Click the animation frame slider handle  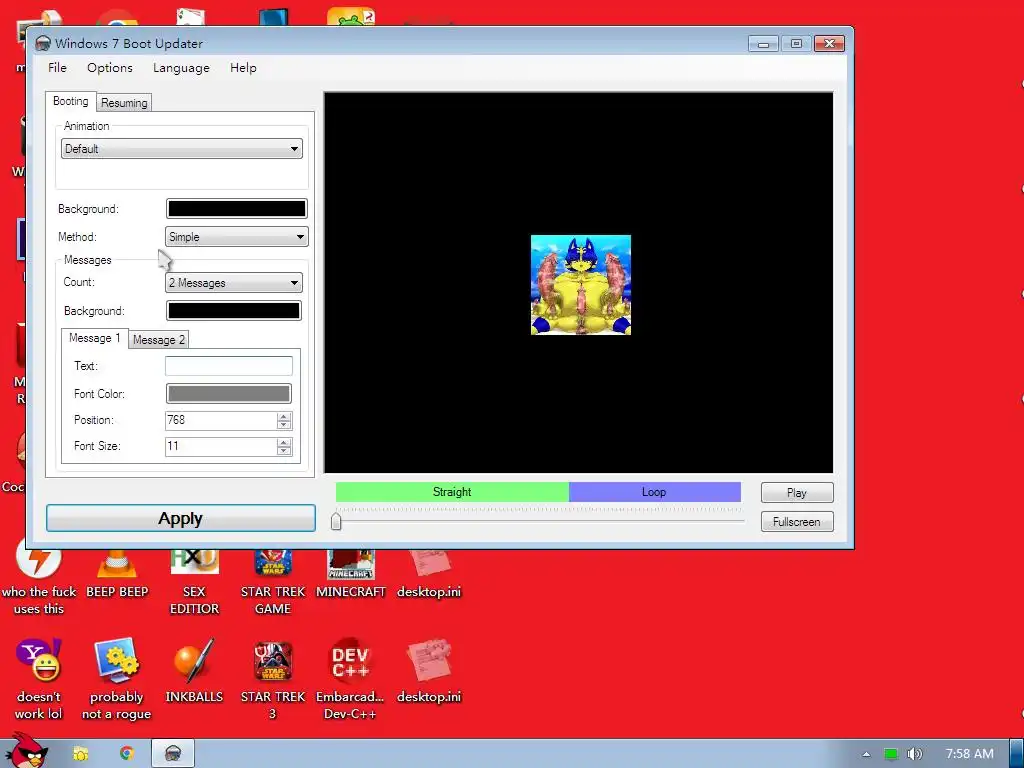click(336, 521)
